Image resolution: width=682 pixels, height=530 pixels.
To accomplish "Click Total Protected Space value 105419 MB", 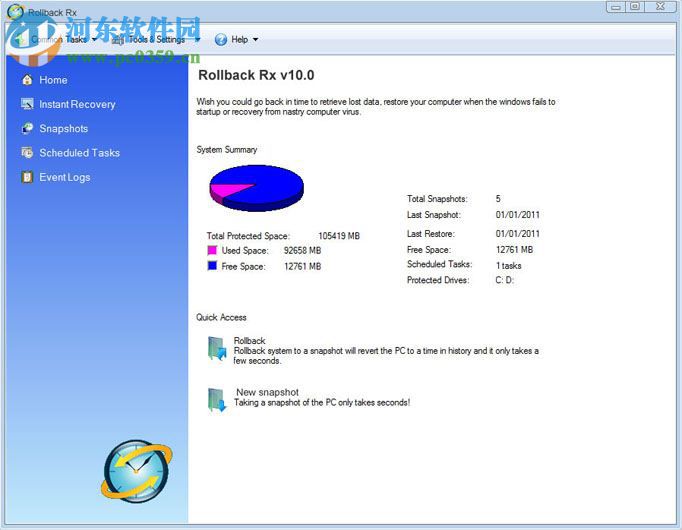I will (x=339, y=236).
